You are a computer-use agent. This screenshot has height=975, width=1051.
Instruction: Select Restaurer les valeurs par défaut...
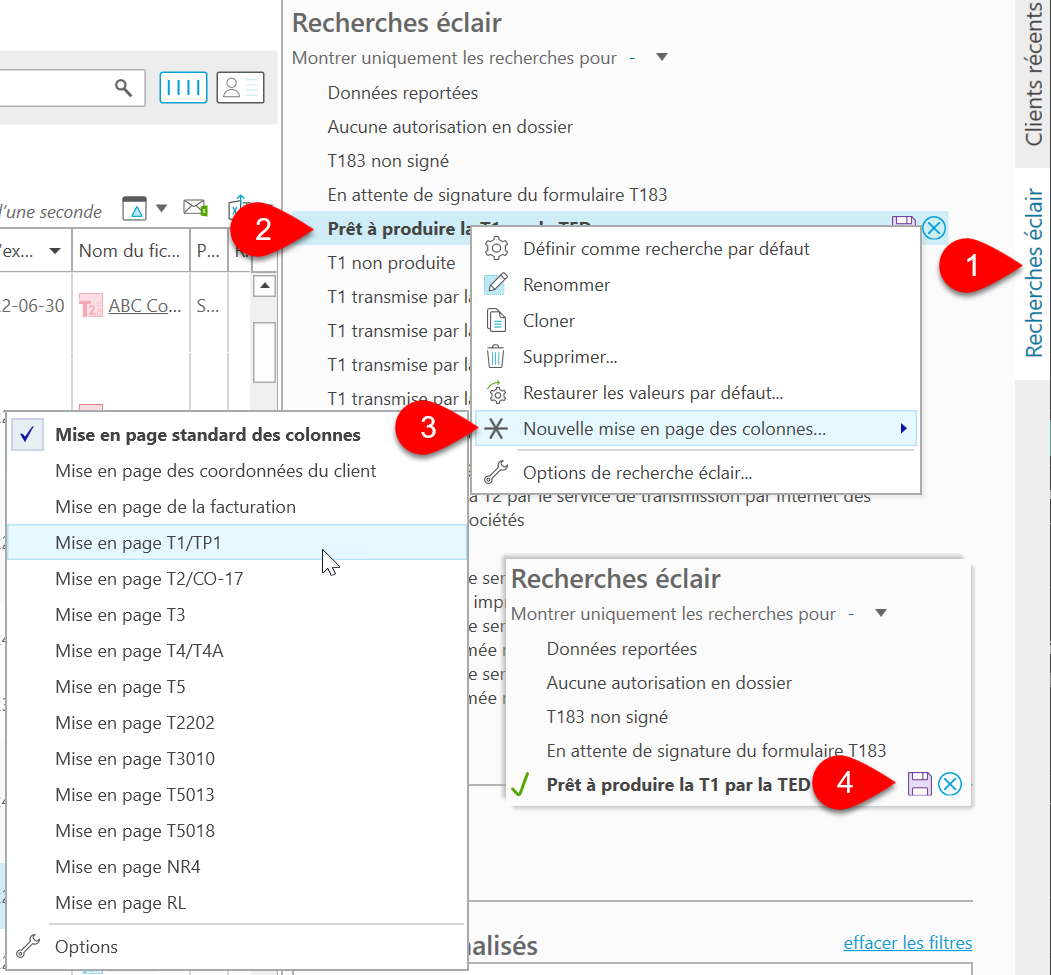point(653,393)
